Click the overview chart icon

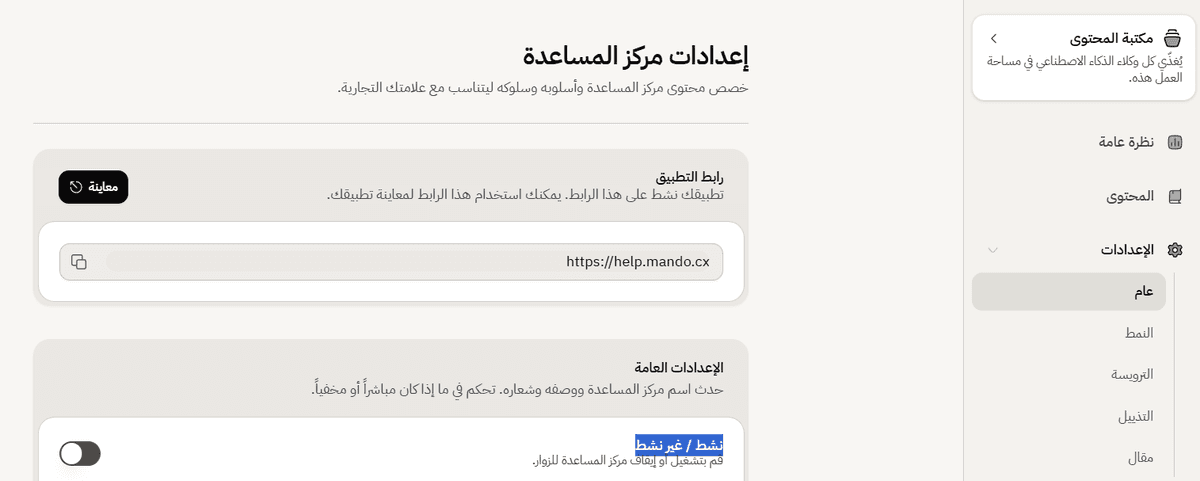1175,142
